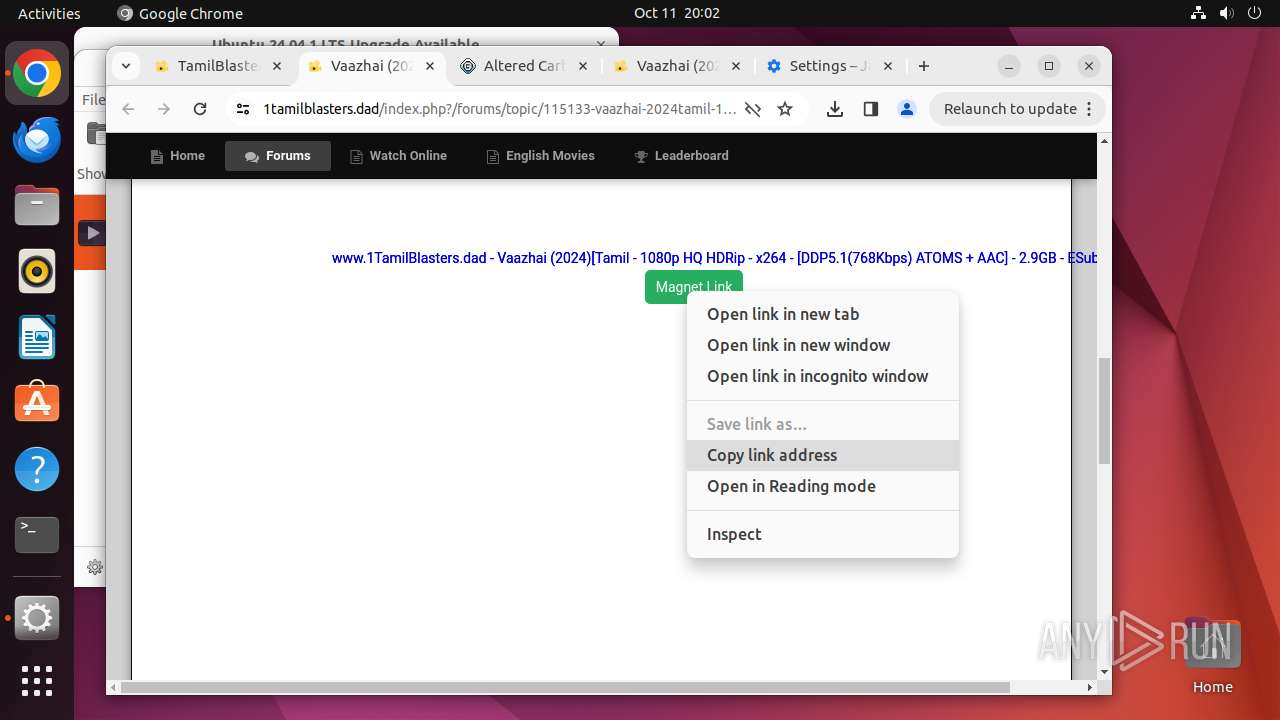The width and height of the screenshot is (1280, 720).
Task: Bookmark this page with star icon
Action: point(785,109)
